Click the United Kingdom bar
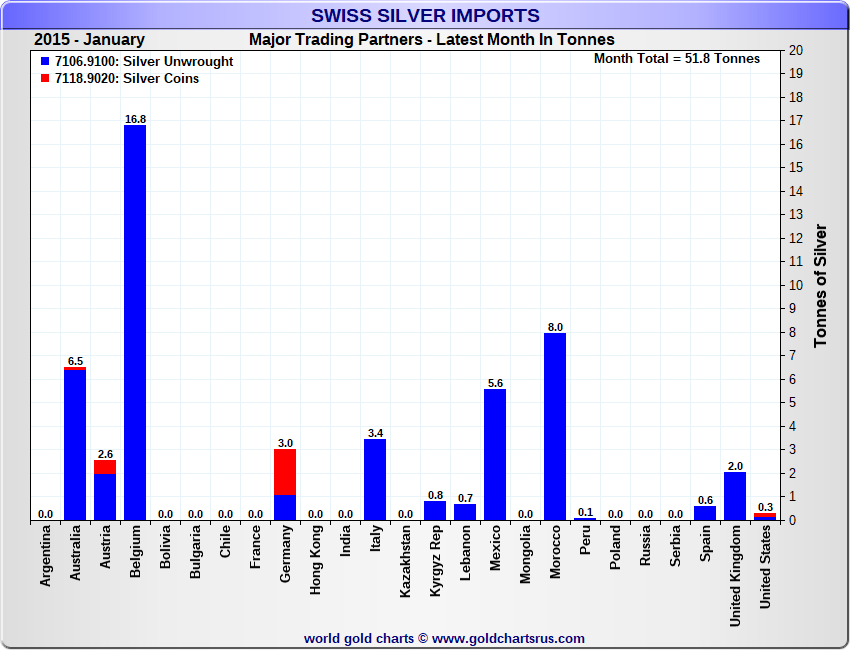This screenshot has height=650, width=850. (x=735, y=497)
